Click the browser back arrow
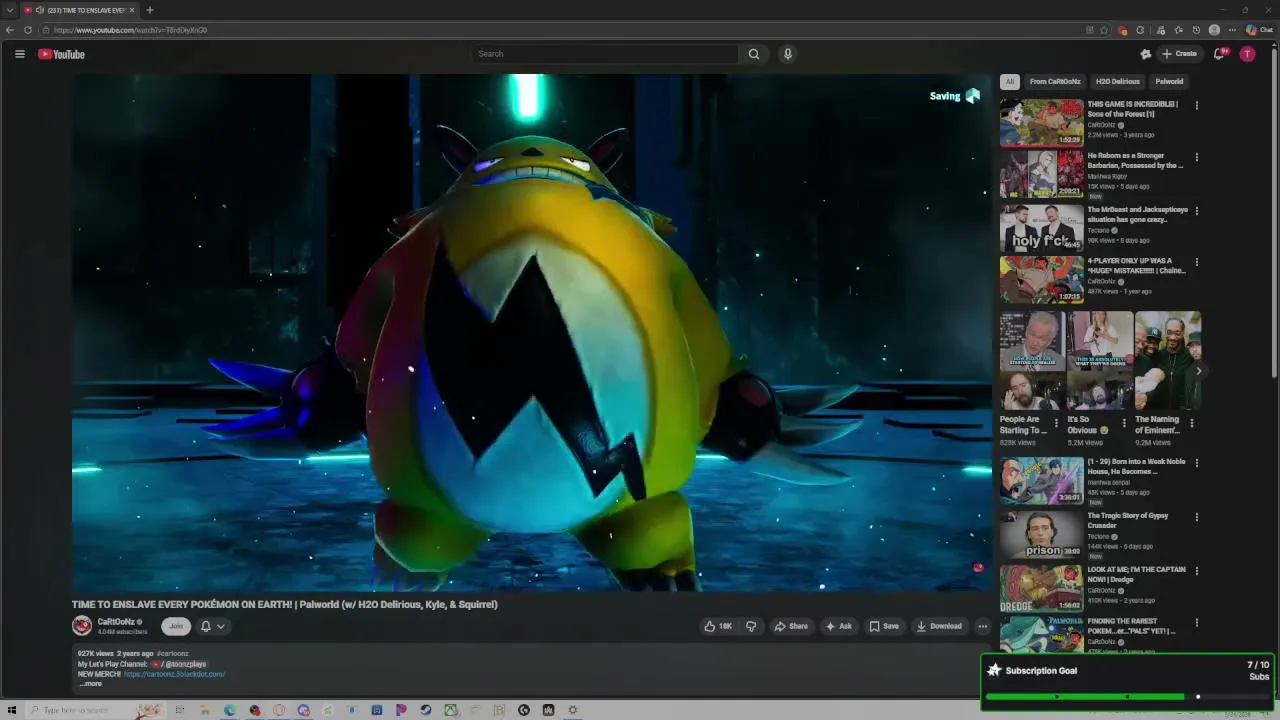 tap(10, 30)
